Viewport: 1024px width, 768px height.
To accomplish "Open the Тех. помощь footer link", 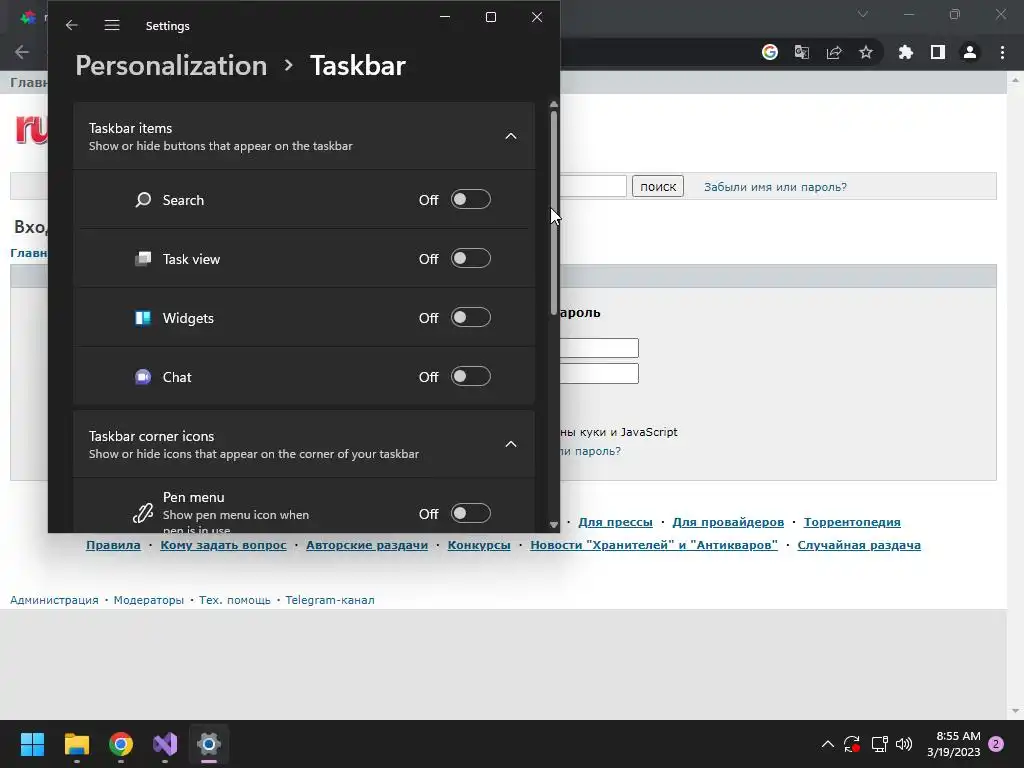I will point(234,600).
